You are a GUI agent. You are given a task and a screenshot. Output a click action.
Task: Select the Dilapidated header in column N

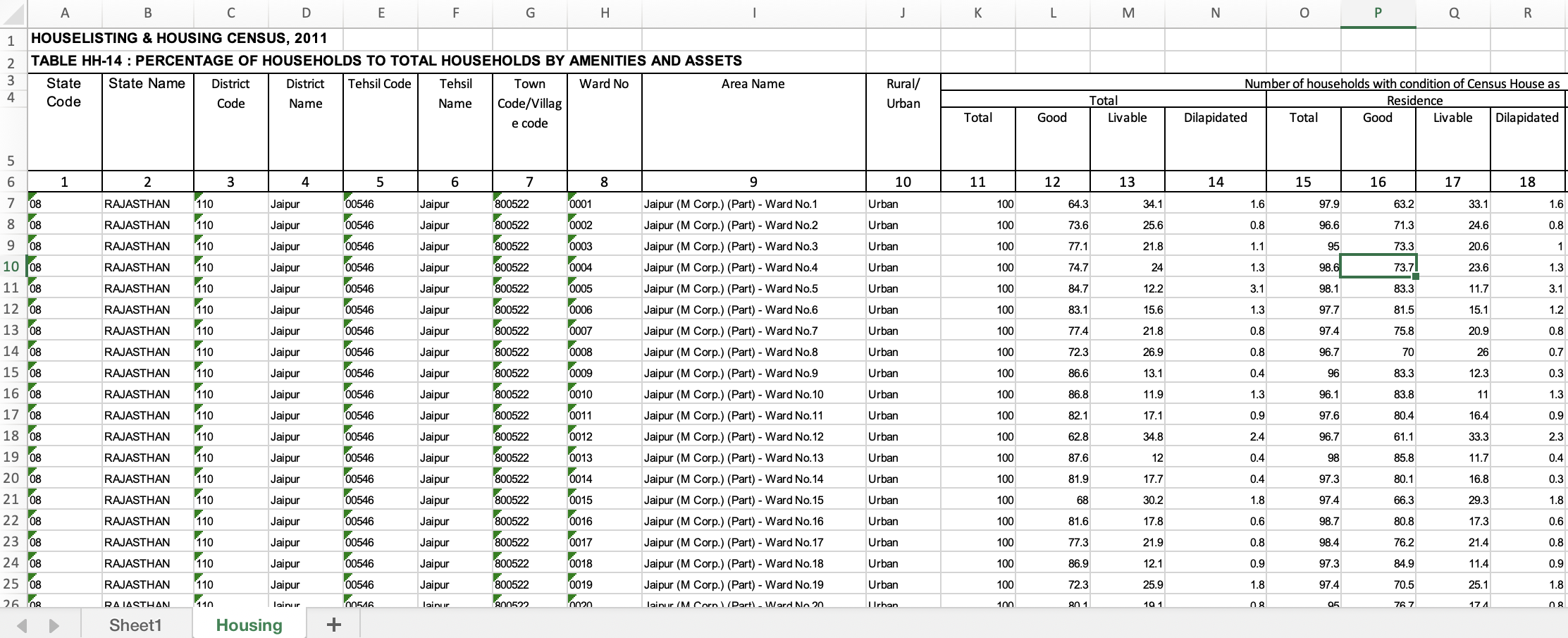pos(1215,118)
